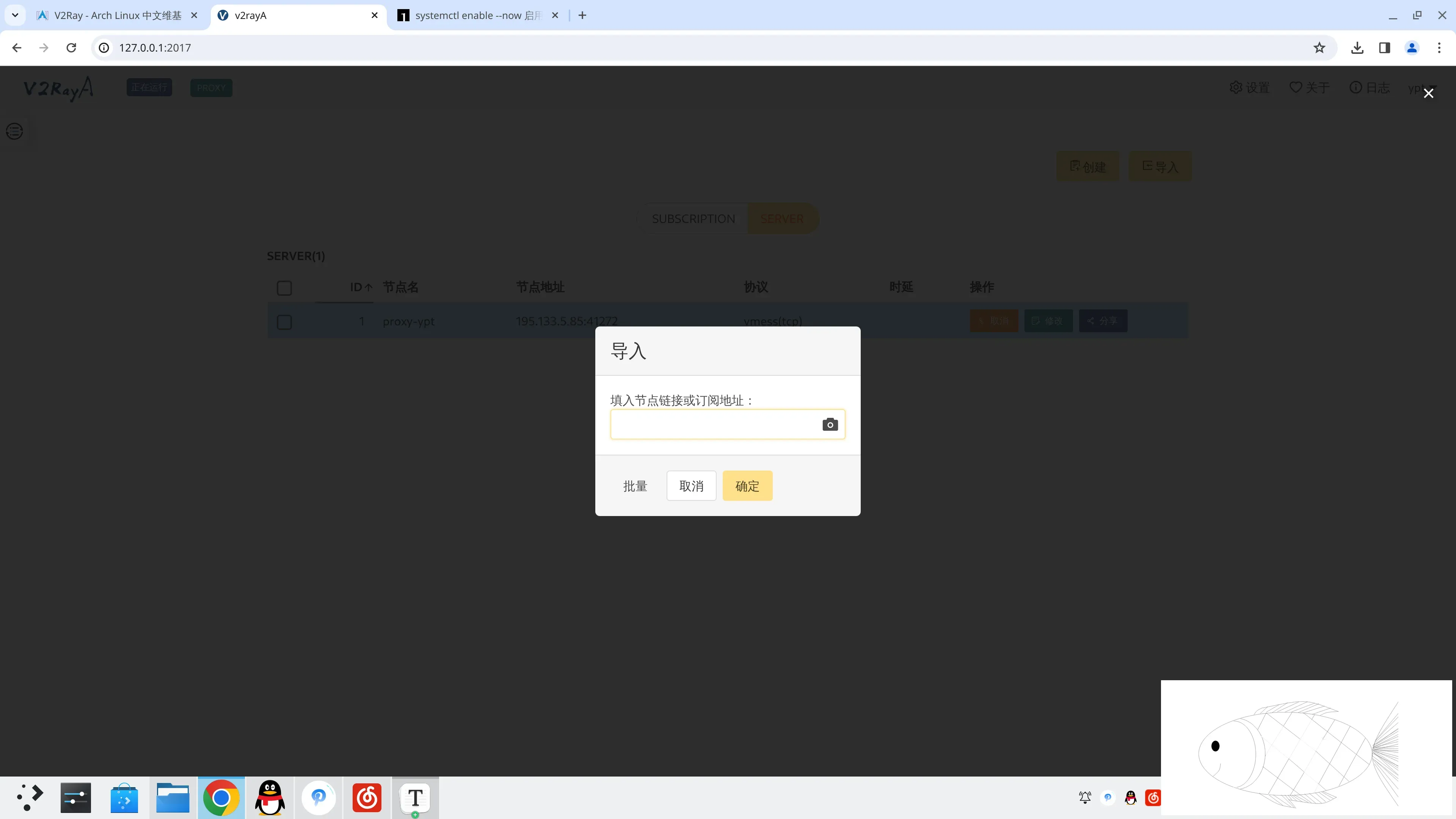Close the modal with the X icon
1456x819 pixels.
coord(1428,93)
